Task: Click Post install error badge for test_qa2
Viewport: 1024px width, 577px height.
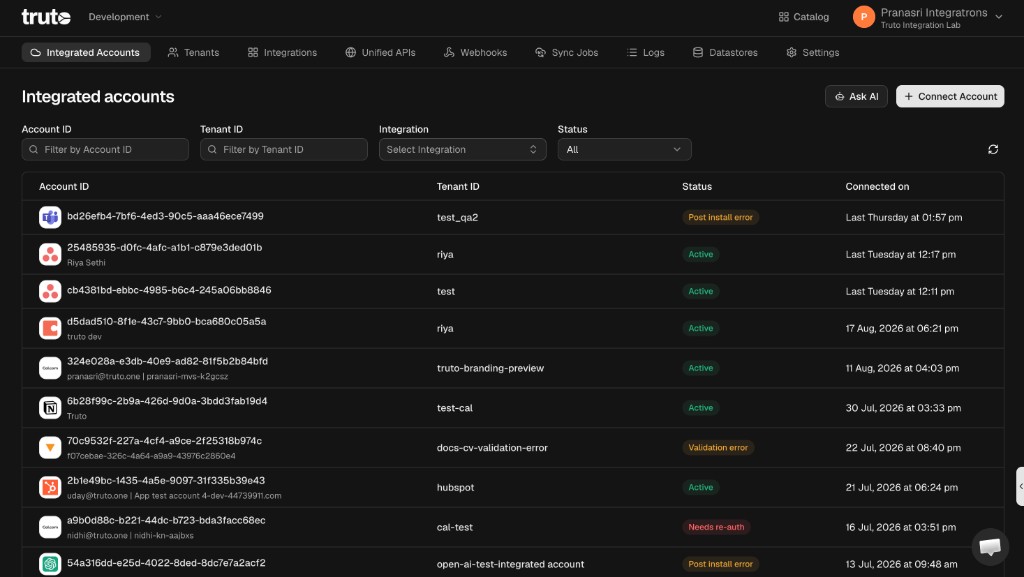Action: (720, 217)
